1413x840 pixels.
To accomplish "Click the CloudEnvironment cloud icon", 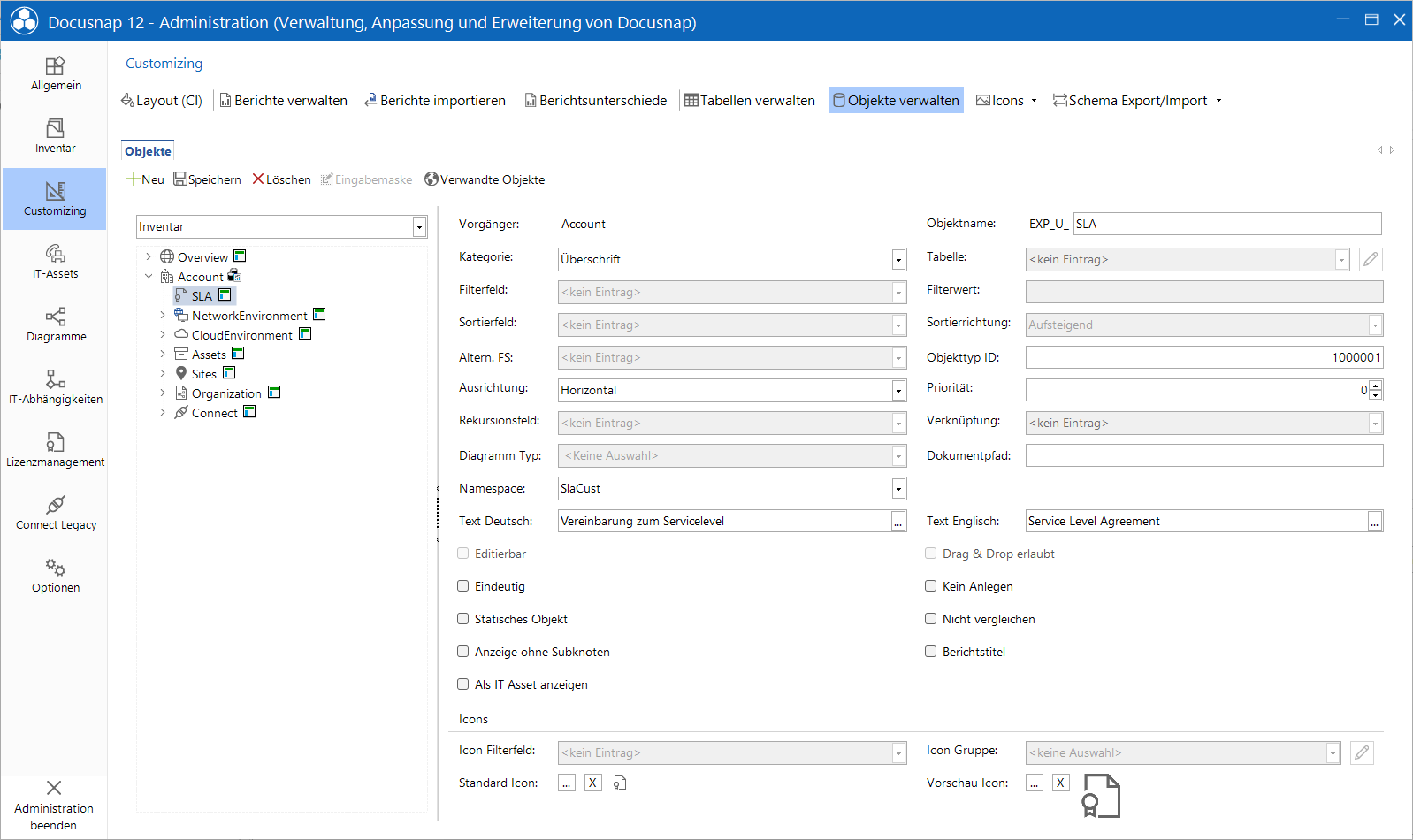I will [x=181, y=335].
